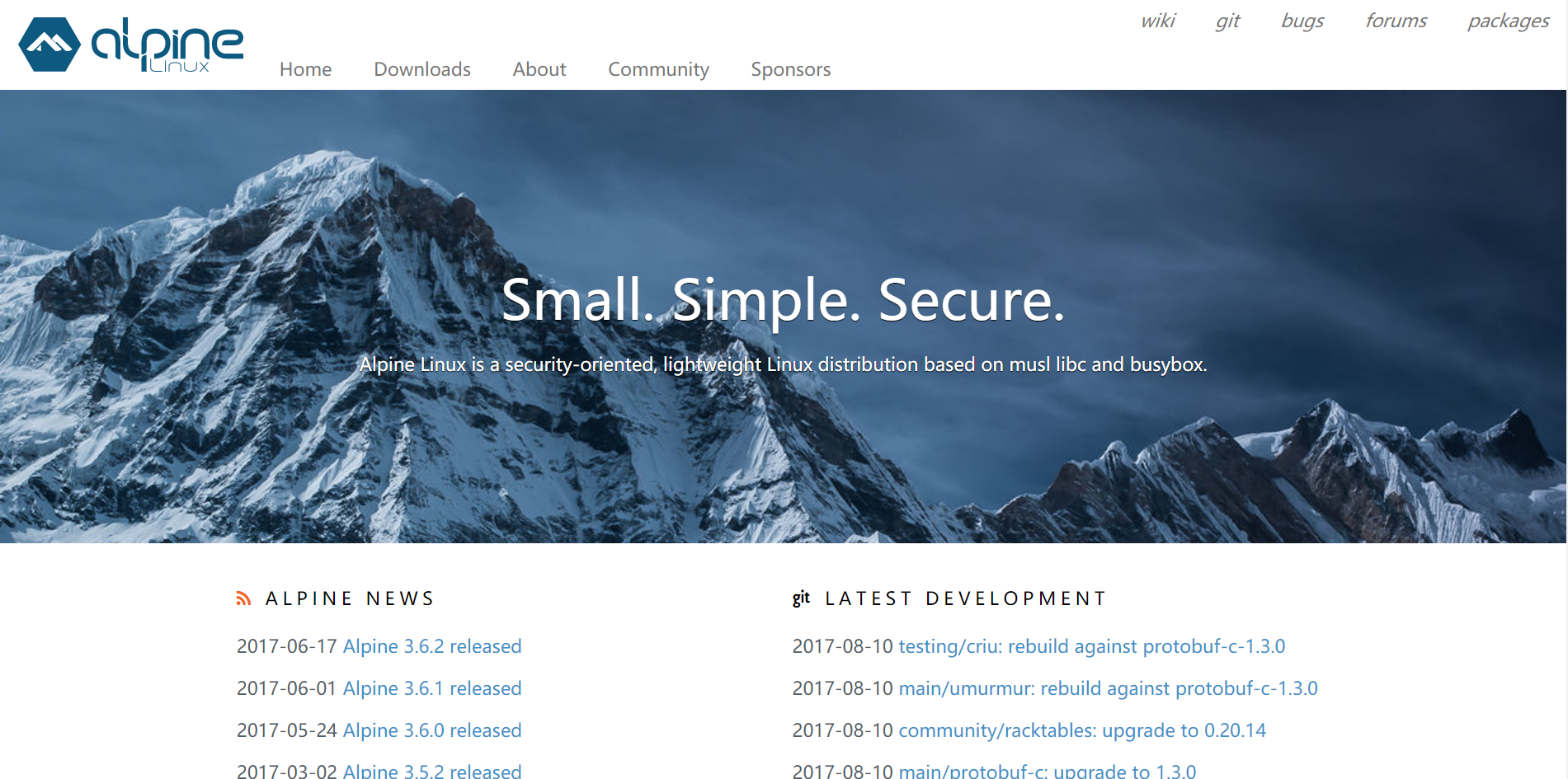The image size is (1568, 779).
Task: Click the date 2017-06-17
Action: pyautogui.click(x=287, y=646)
